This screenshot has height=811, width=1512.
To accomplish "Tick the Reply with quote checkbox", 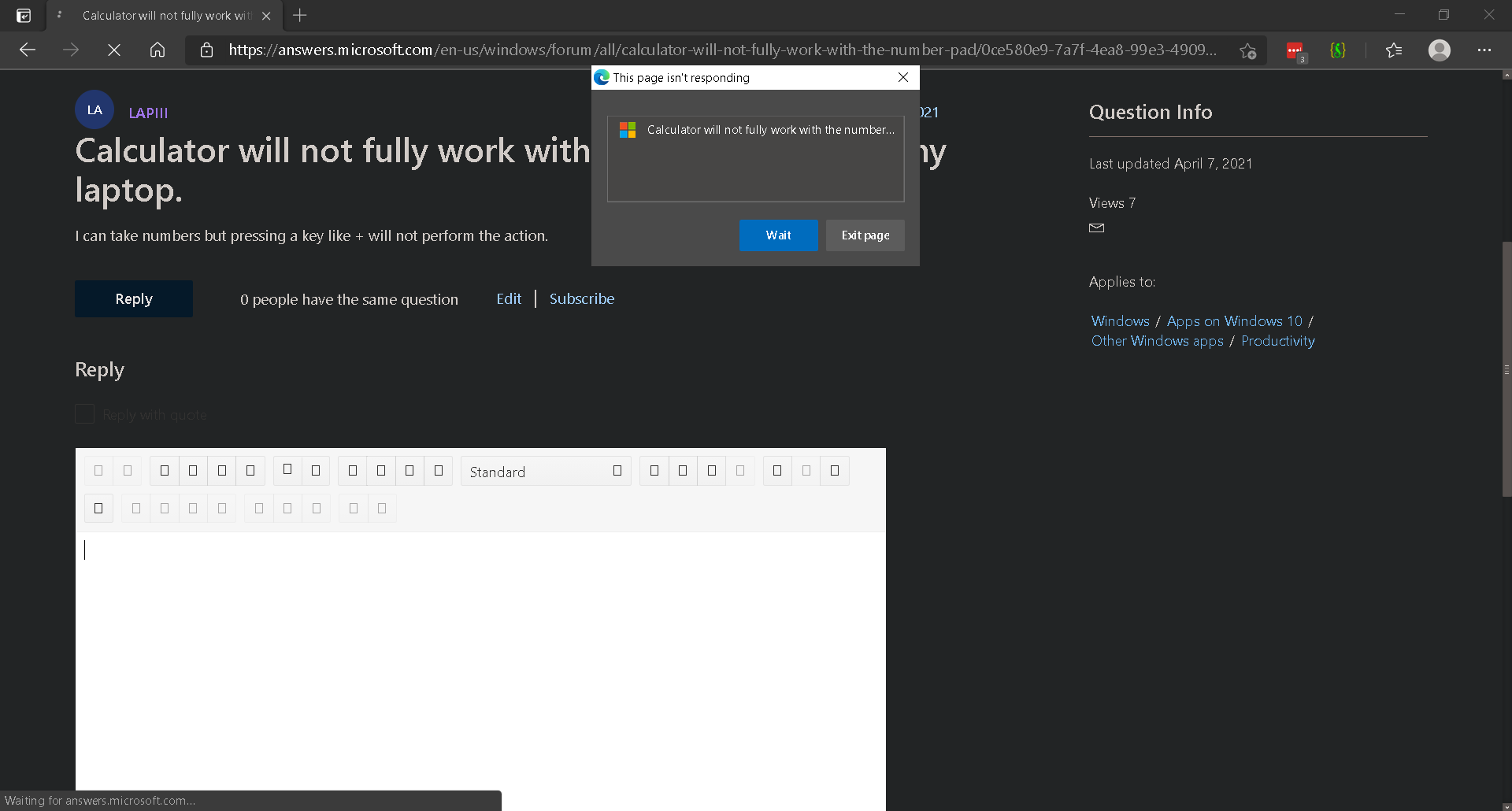I will 84,414.
